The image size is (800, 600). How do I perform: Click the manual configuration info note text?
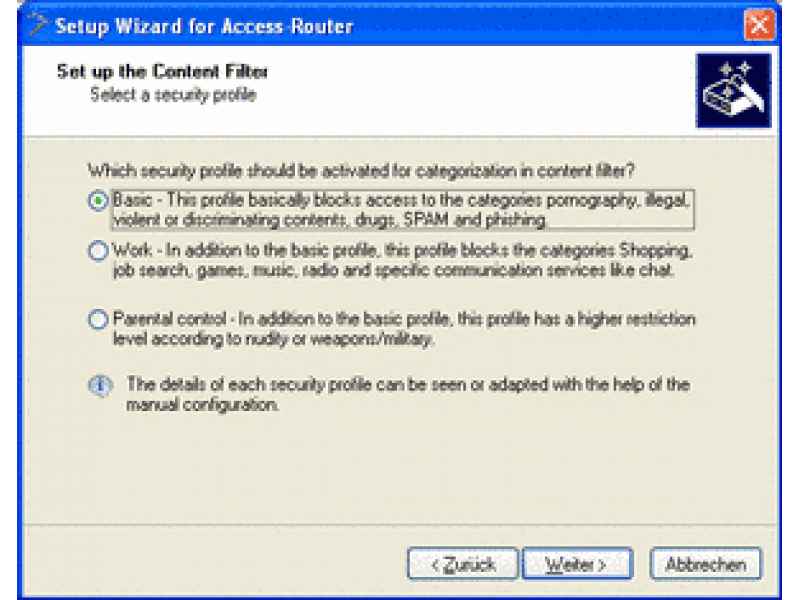coord(408,394)
